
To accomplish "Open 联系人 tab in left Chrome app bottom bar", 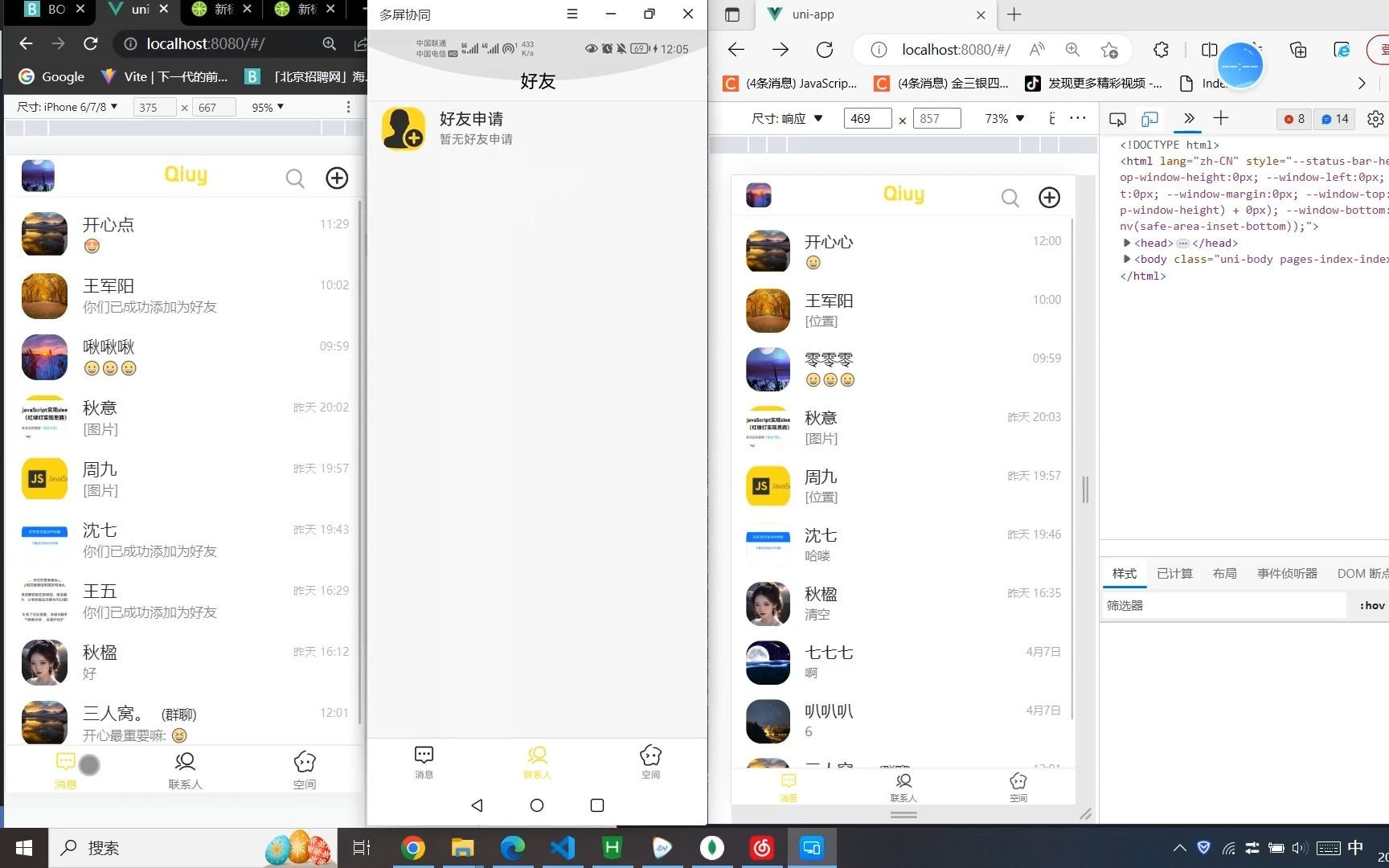I will [185, 771].
